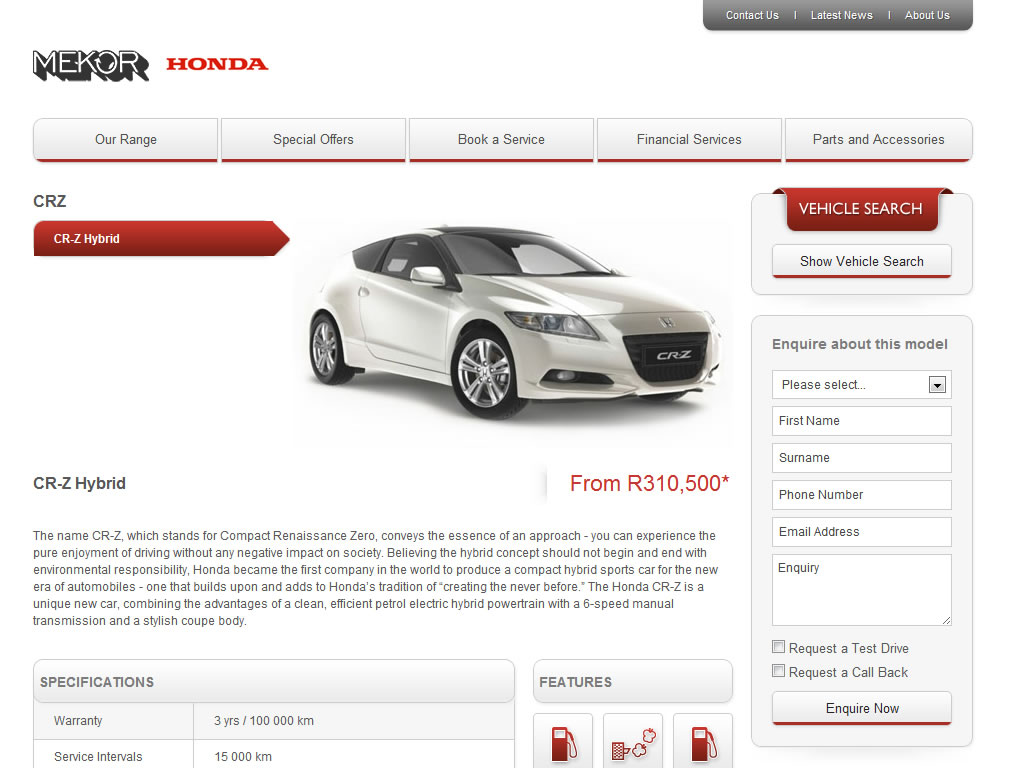Click the last fuel pump feature icon

tap(703, 742)
